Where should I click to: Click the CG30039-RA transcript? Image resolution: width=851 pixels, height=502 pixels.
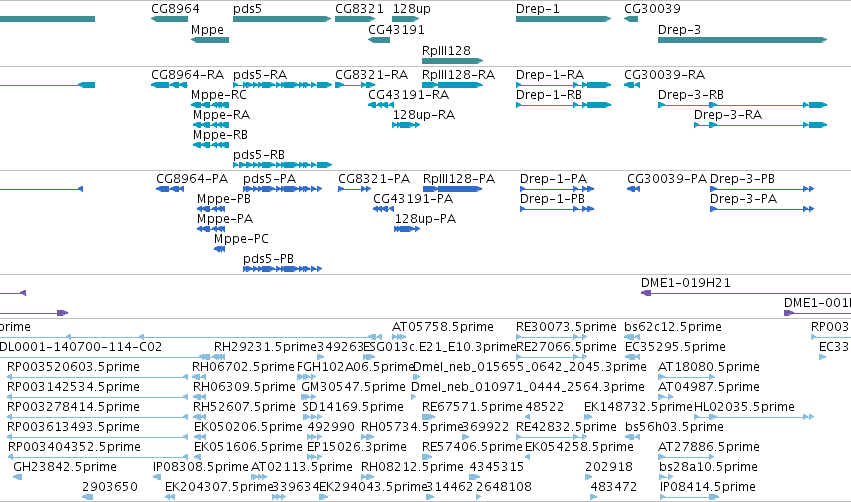tap(632, 85)
